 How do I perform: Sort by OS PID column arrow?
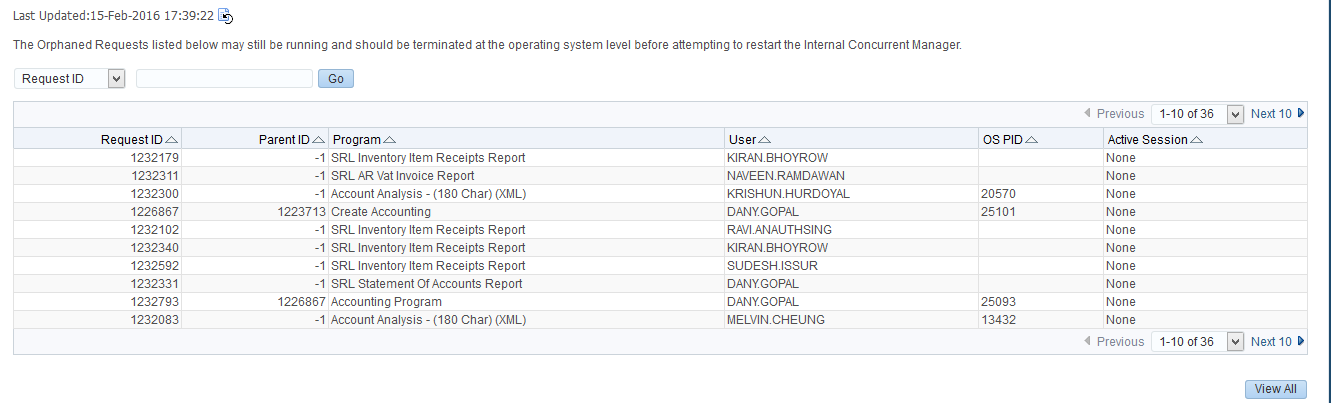coord(1033,140)
